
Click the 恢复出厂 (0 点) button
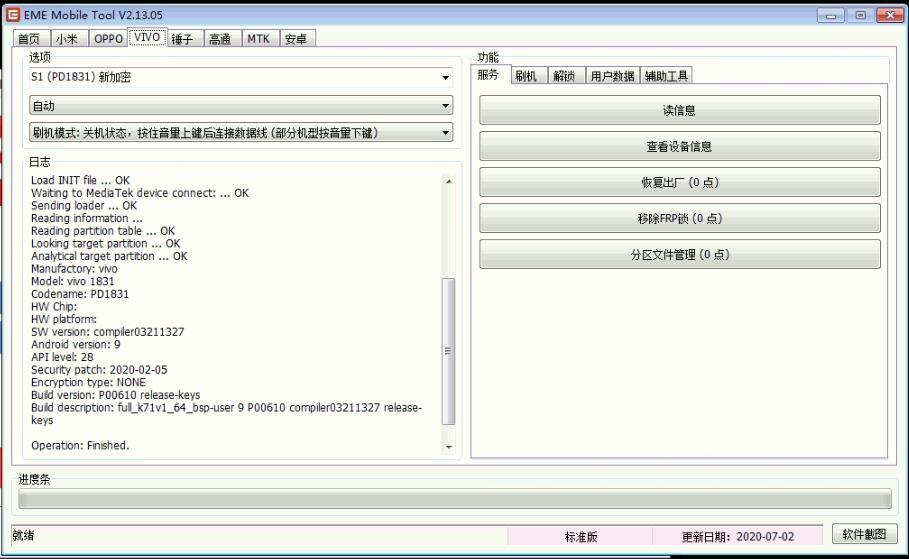679,182
